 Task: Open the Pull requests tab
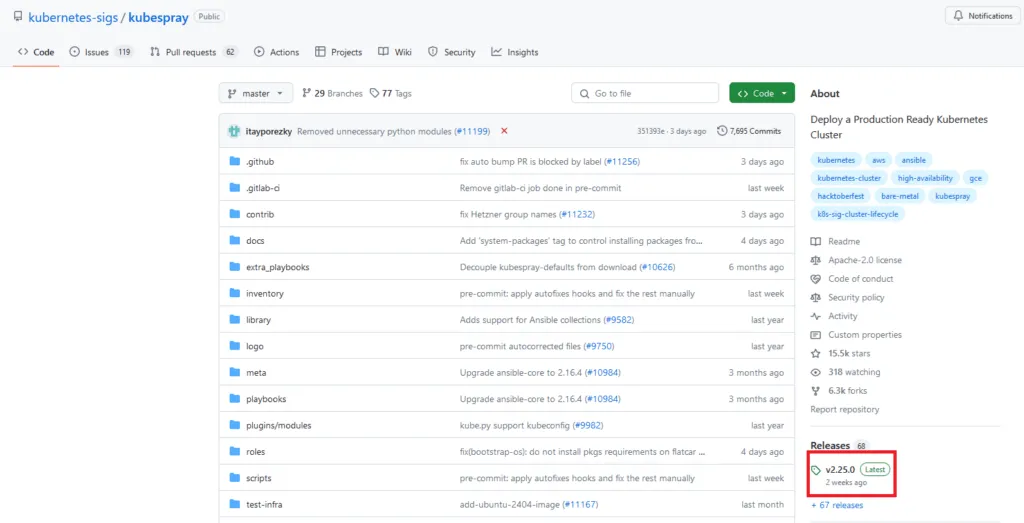(x=193, y=52)
